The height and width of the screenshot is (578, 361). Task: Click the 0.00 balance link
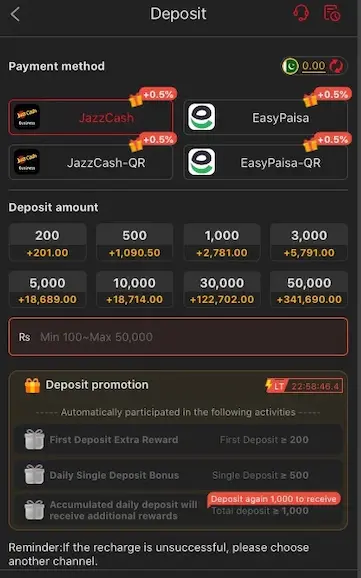point(314,66)
